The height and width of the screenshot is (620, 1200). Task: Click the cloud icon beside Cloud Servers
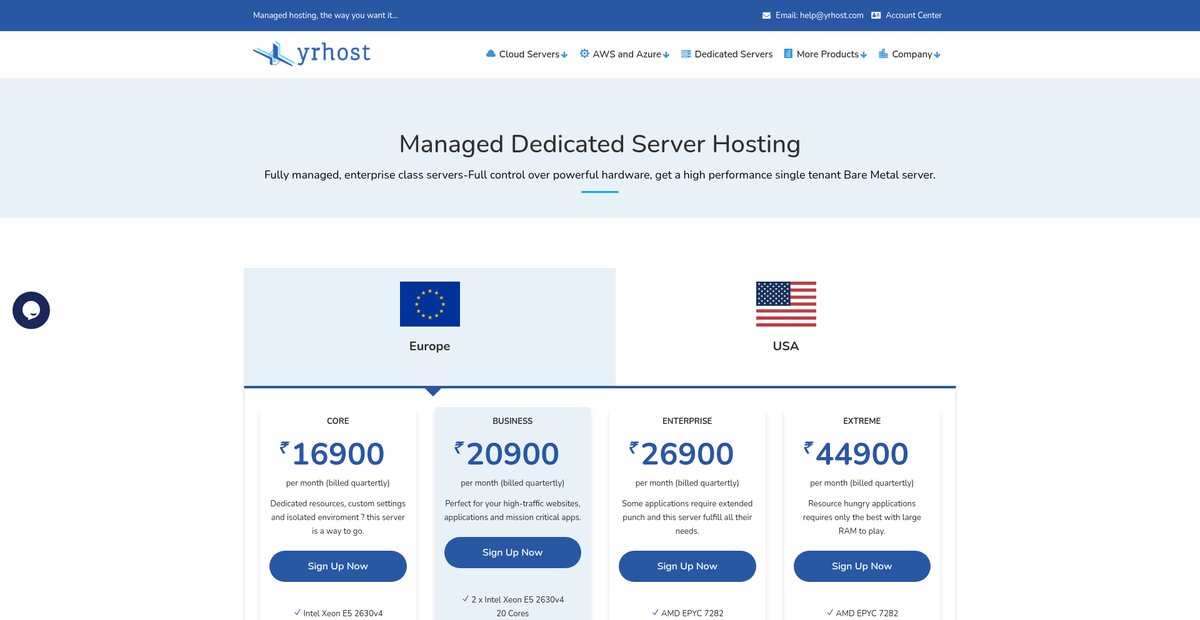click(491, 54)
